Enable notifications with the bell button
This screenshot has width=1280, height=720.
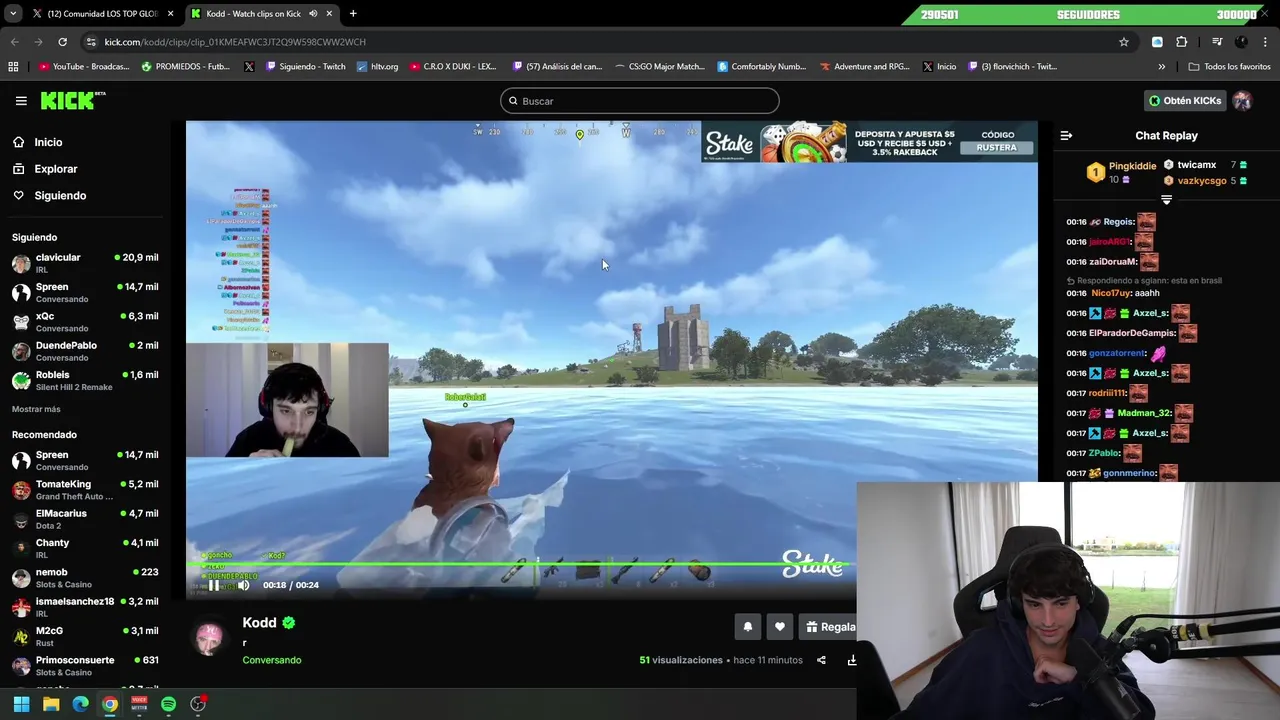click(x=747, y=627)
